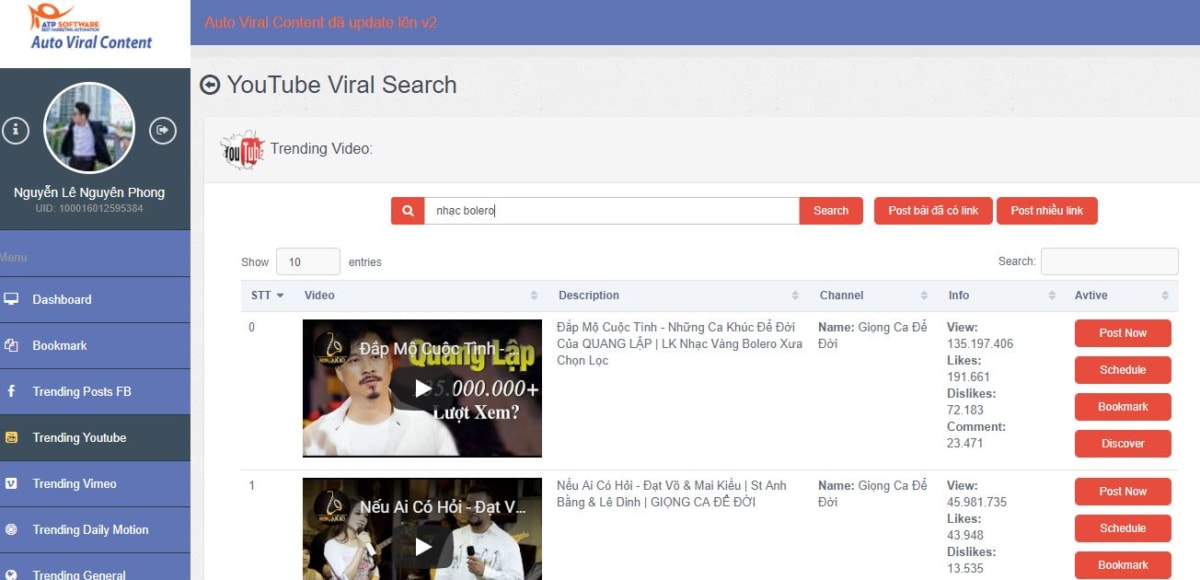Click the Daily Motion sidebar icon
Viewport: 1200px width, 580px height.
12,529
